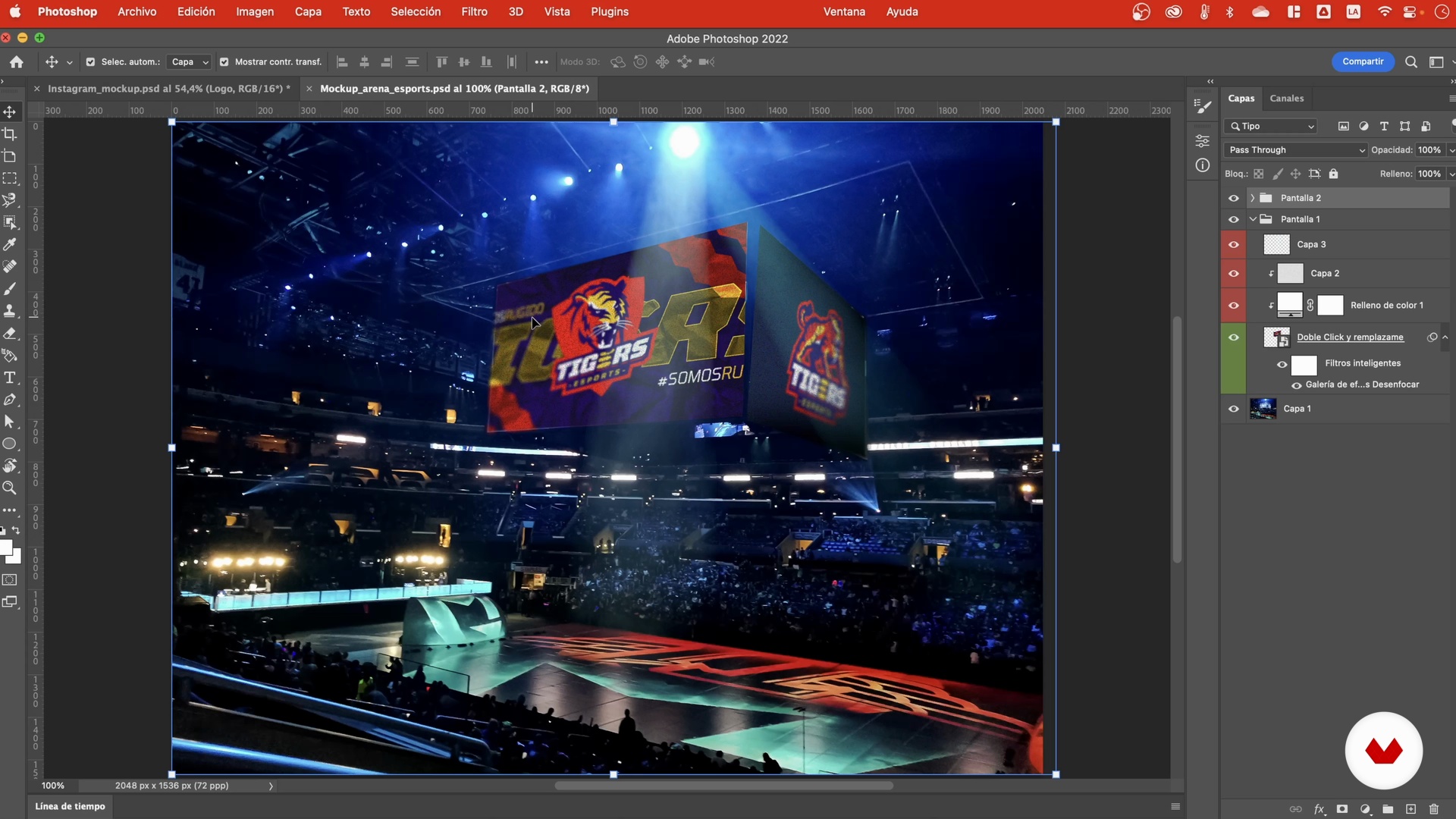
Task: Select the Frame tool below the Crop tool
Action: coord(10,156)
